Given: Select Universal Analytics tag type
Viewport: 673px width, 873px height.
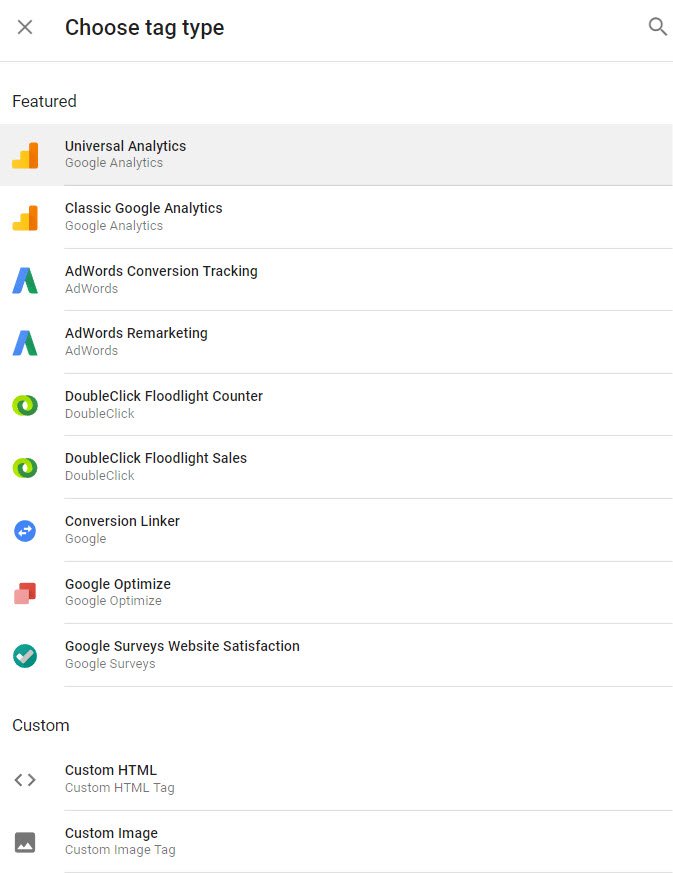Looking at the screenshot, I should (x=336, y=155).
